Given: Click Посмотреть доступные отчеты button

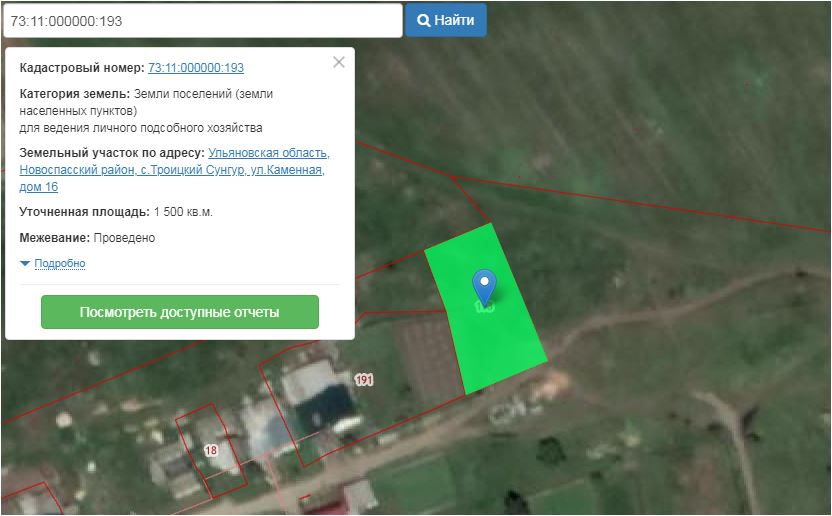Looking at the screenshot, I should point(180,312).
